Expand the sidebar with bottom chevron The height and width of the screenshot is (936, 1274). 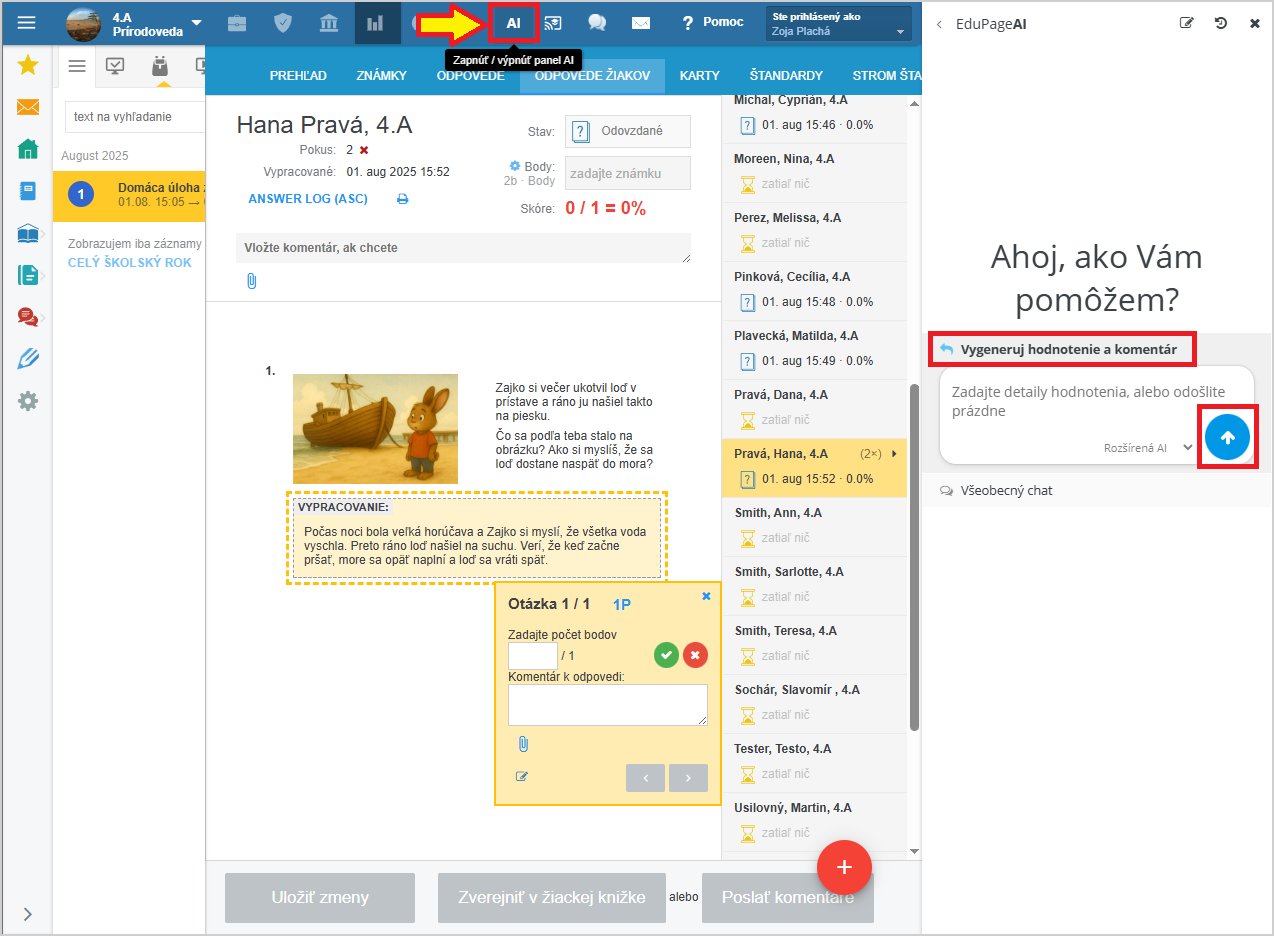click(27, 914)
